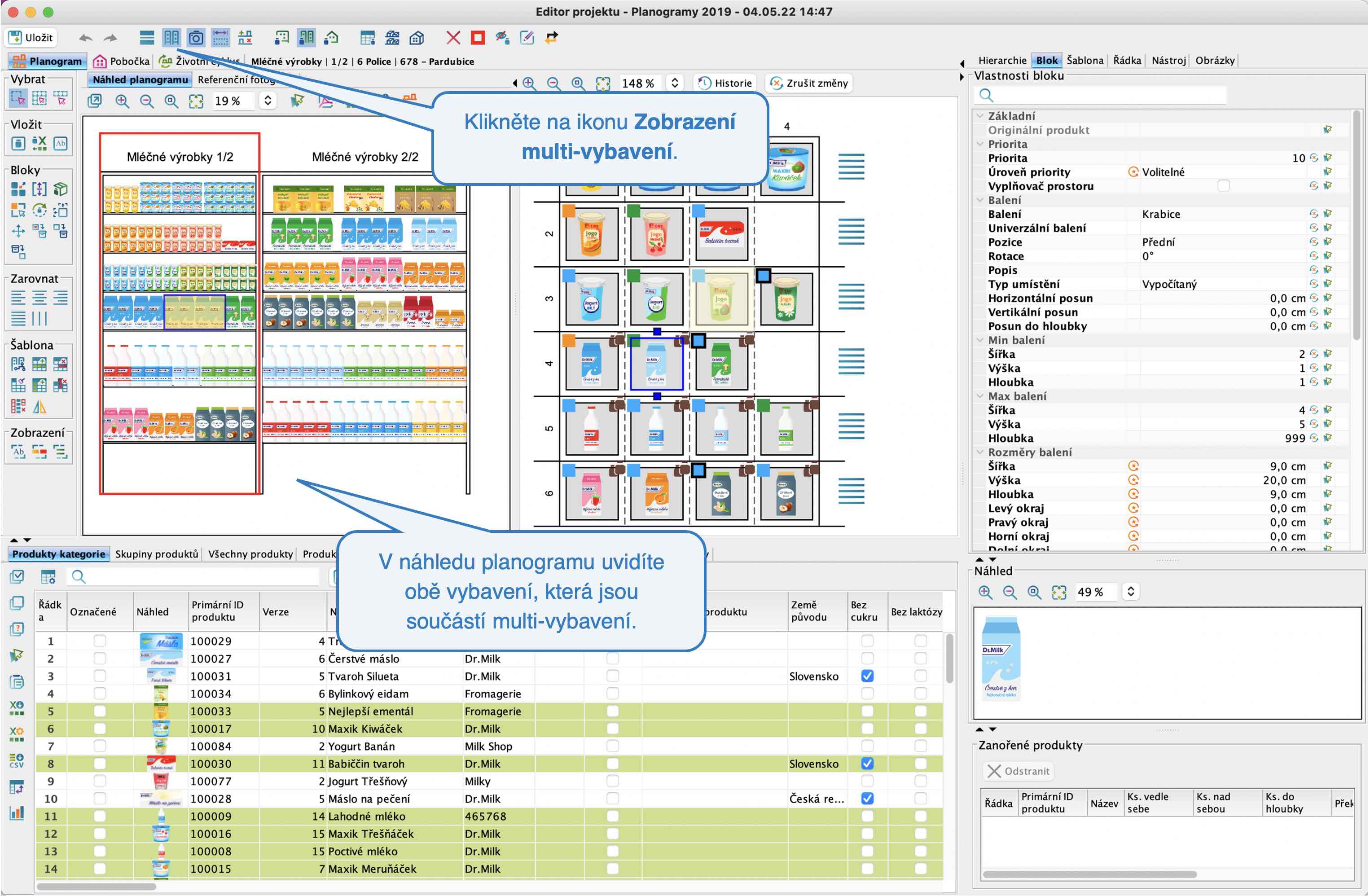The width and height of the screenshot is (1370, 896).
Task: Check Označené box for row 1
Action: click(x=100, y=641)
